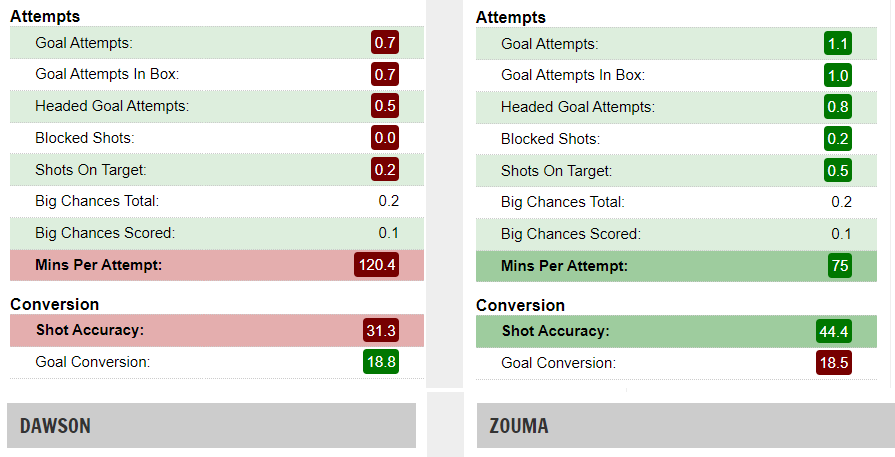Image resolution: width=895 pixels, height=457 pixels.
Task: Click Zouma's red Goal Conversion 18.5 badge
Action: coord(833,363)
